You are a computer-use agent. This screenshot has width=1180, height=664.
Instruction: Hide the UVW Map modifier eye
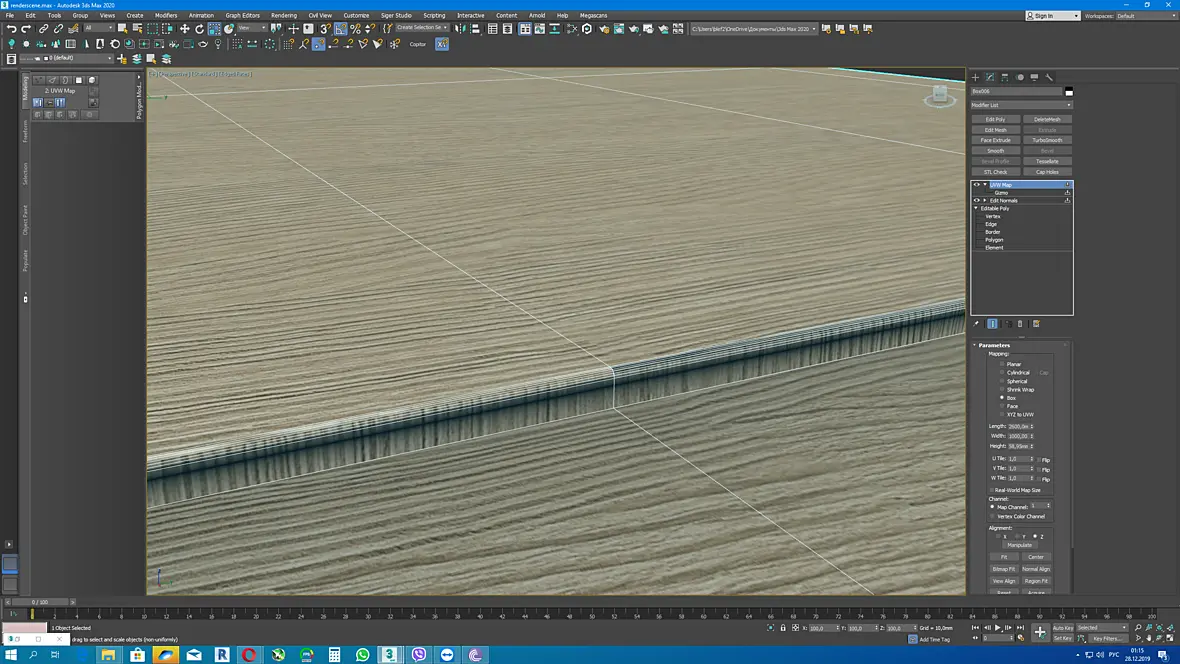[977, 184]
